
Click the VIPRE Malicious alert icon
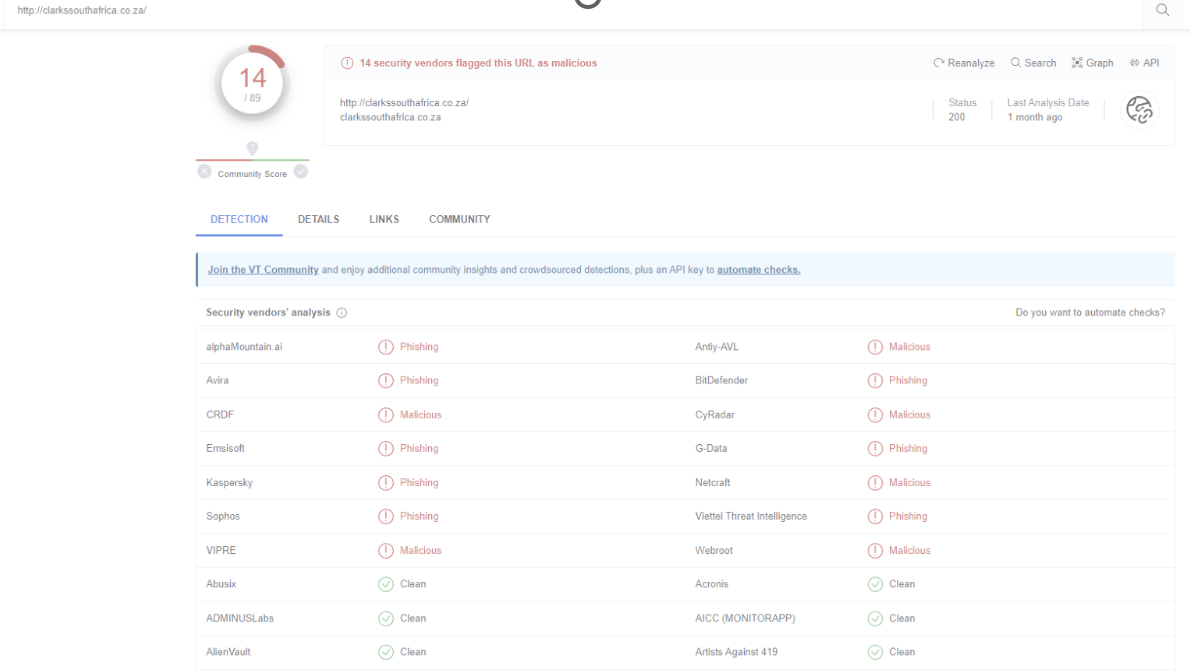tap(386, 551)
